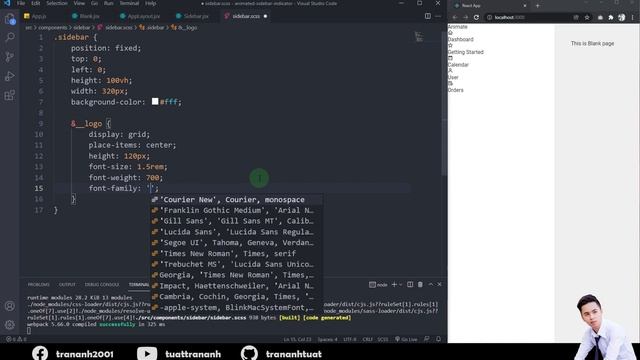This screenshot has width=640, height=360.
Task: Maximize the terminal panel with the up chevron
Action: (x=431, y=284)
